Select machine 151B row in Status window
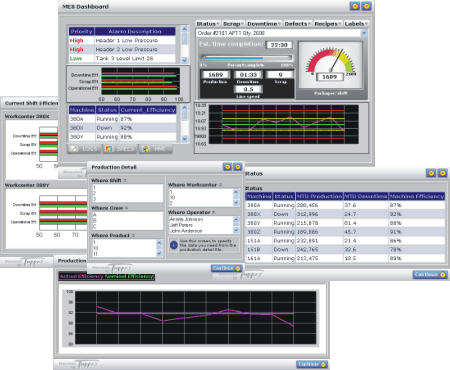 [345, 249]
